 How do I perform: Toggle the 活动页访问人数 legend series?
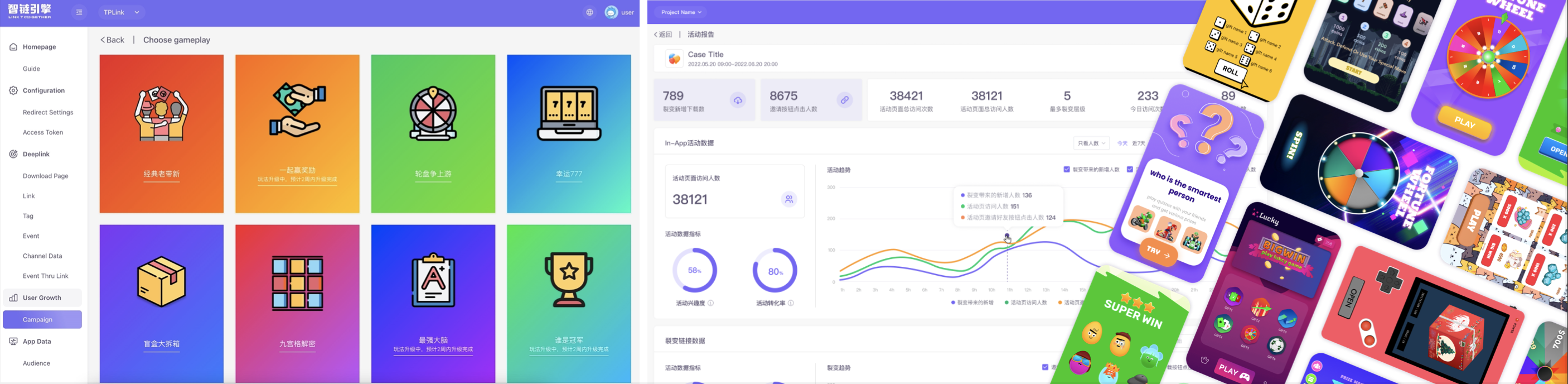point(1025,303)
